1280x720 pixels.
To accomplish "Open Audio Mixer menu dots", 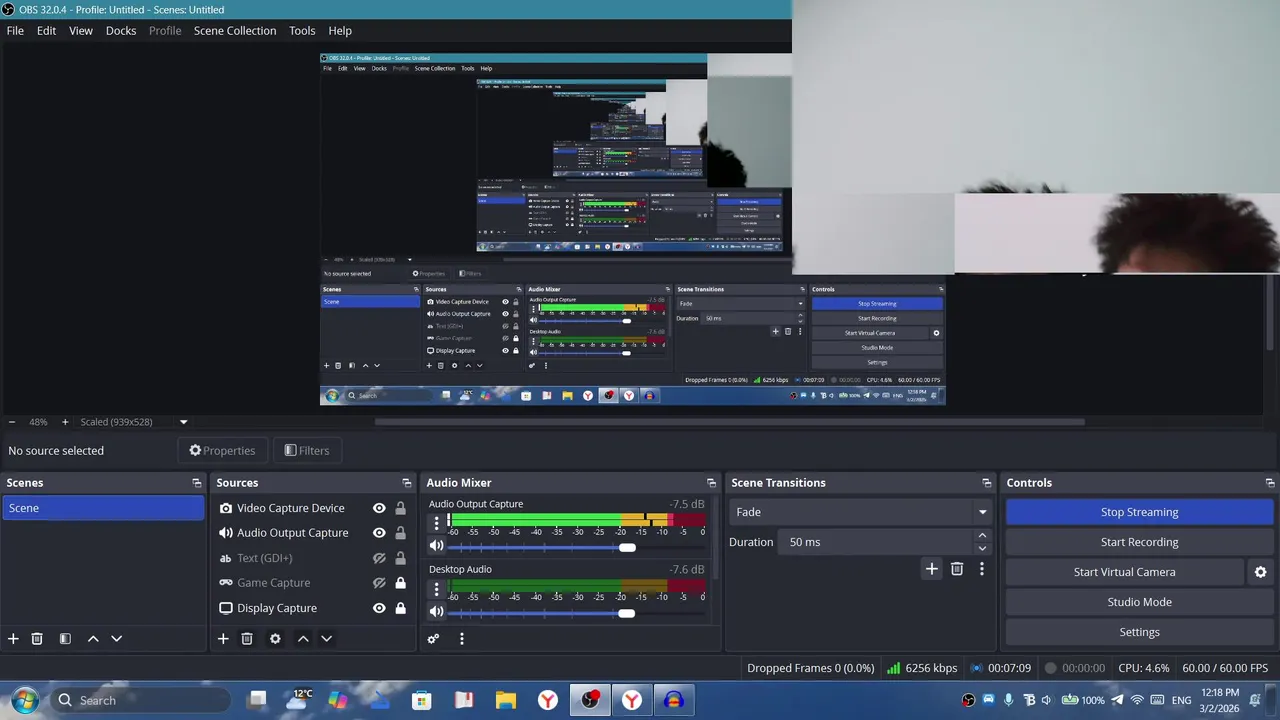I will coord(461,639).
